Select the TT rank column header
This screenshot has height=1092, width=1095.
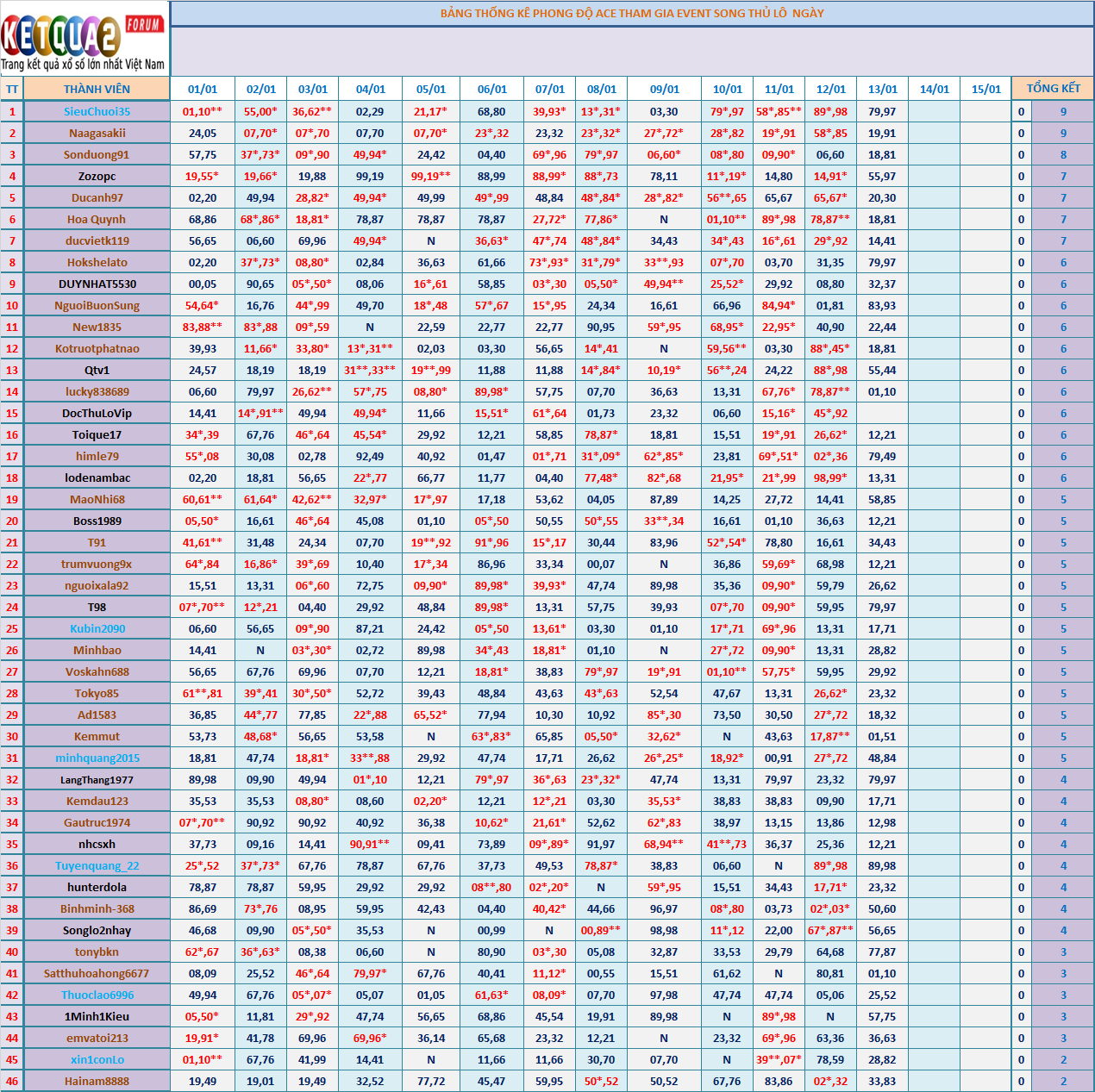tap(12, 89)
